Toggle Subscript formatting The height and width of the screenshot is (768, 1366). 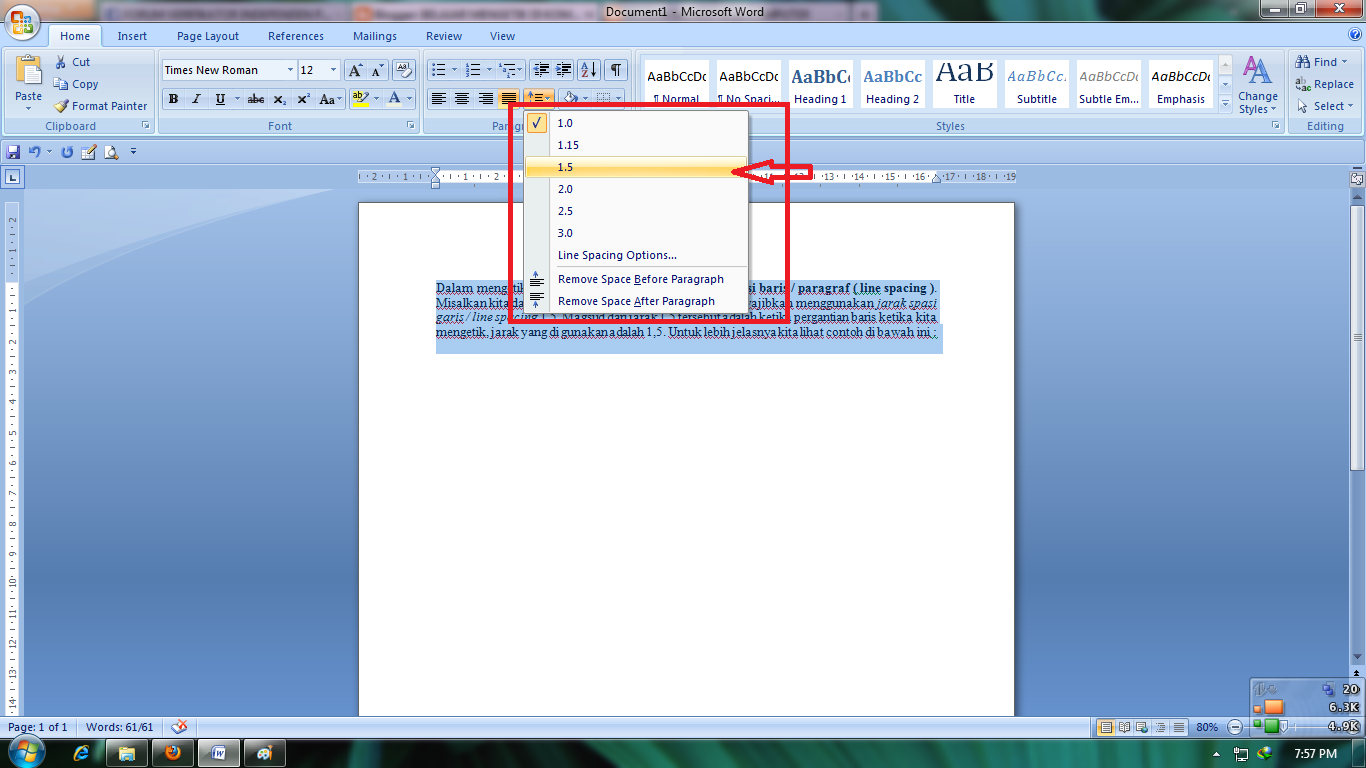[279, 99]
